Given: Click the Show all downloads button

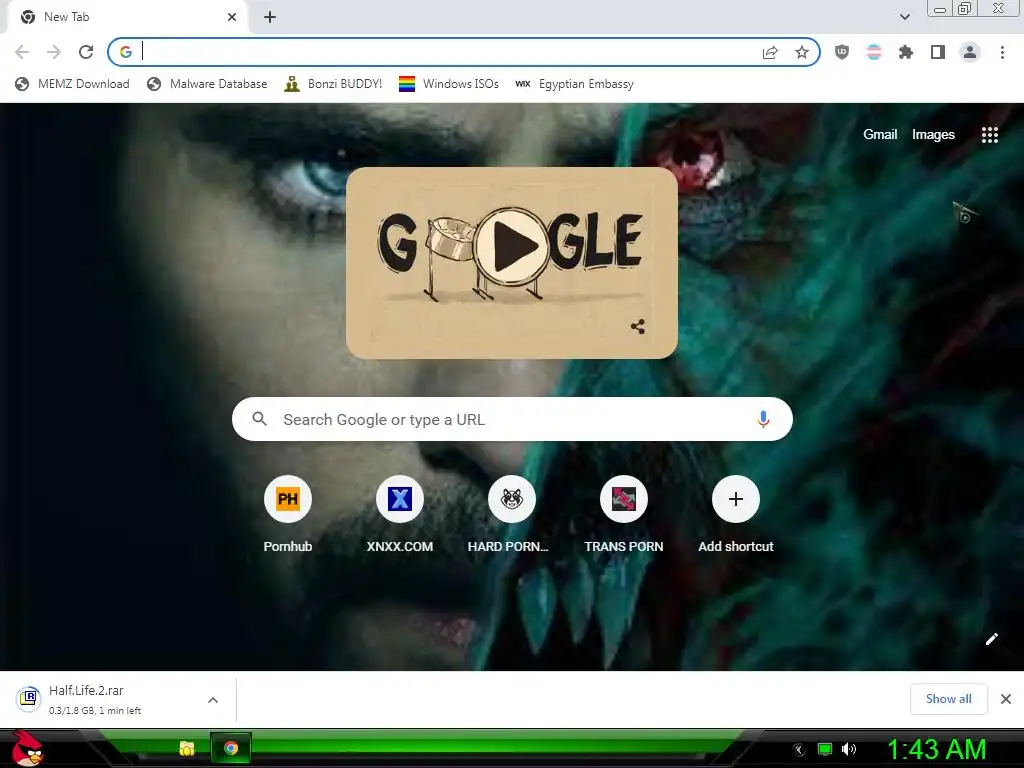Looking at the screenshot, I should click(948, 699).
